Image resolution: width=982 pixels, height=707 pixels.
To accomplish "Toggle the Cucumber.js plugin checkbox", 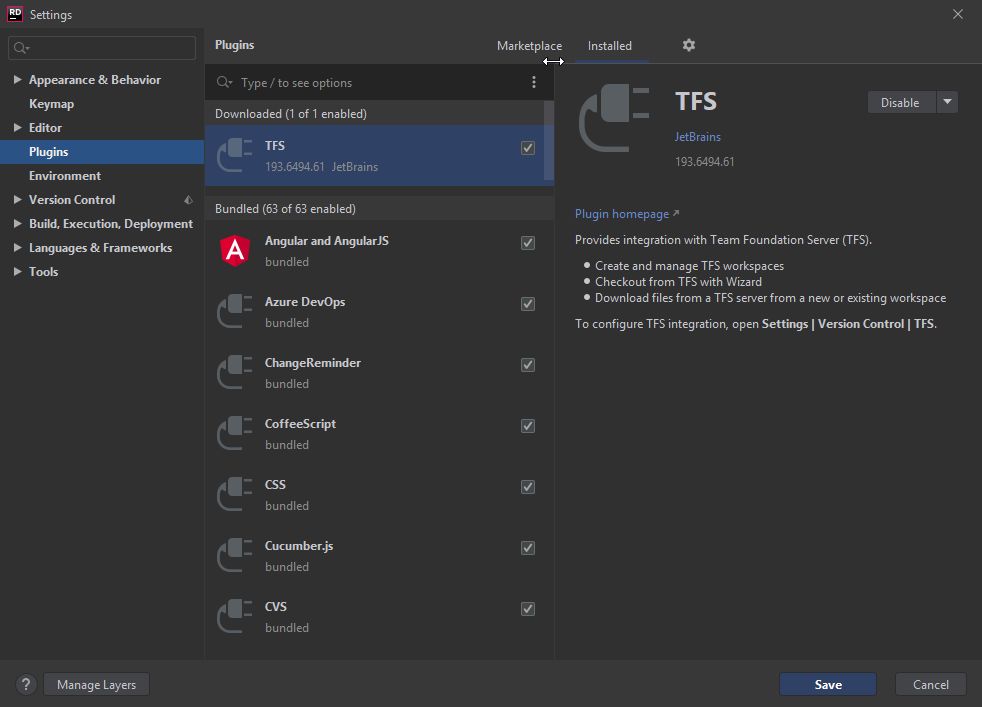I will pos(528,548).
